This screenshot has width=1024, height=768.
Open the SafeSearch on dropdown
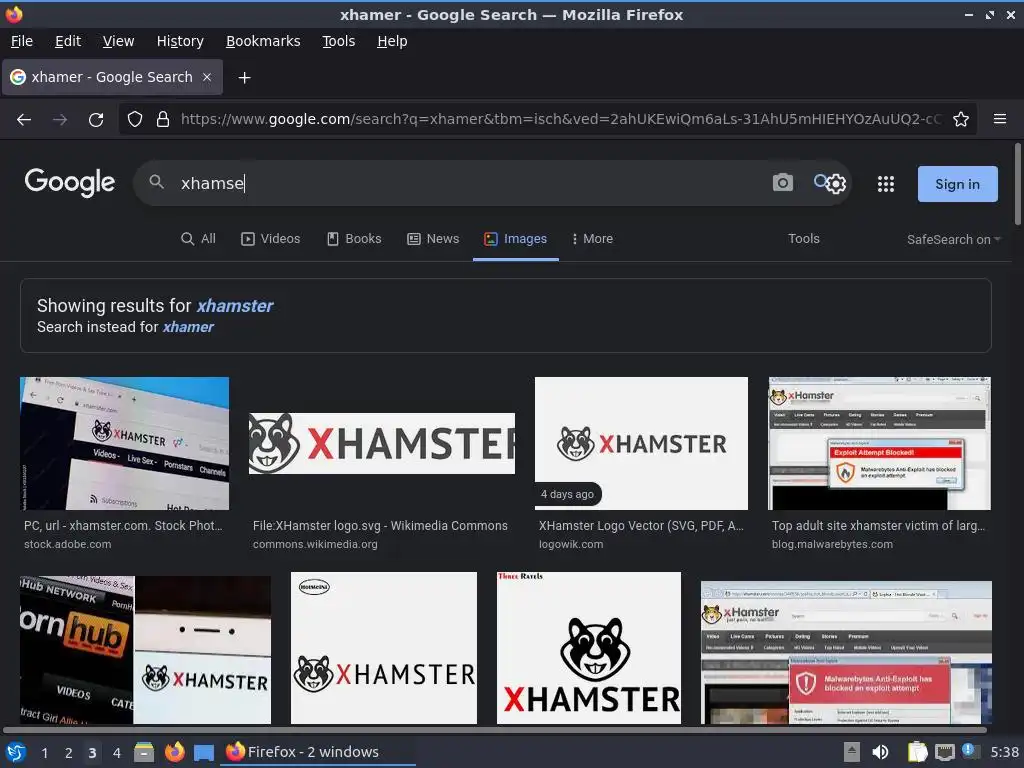click(953, 240)
